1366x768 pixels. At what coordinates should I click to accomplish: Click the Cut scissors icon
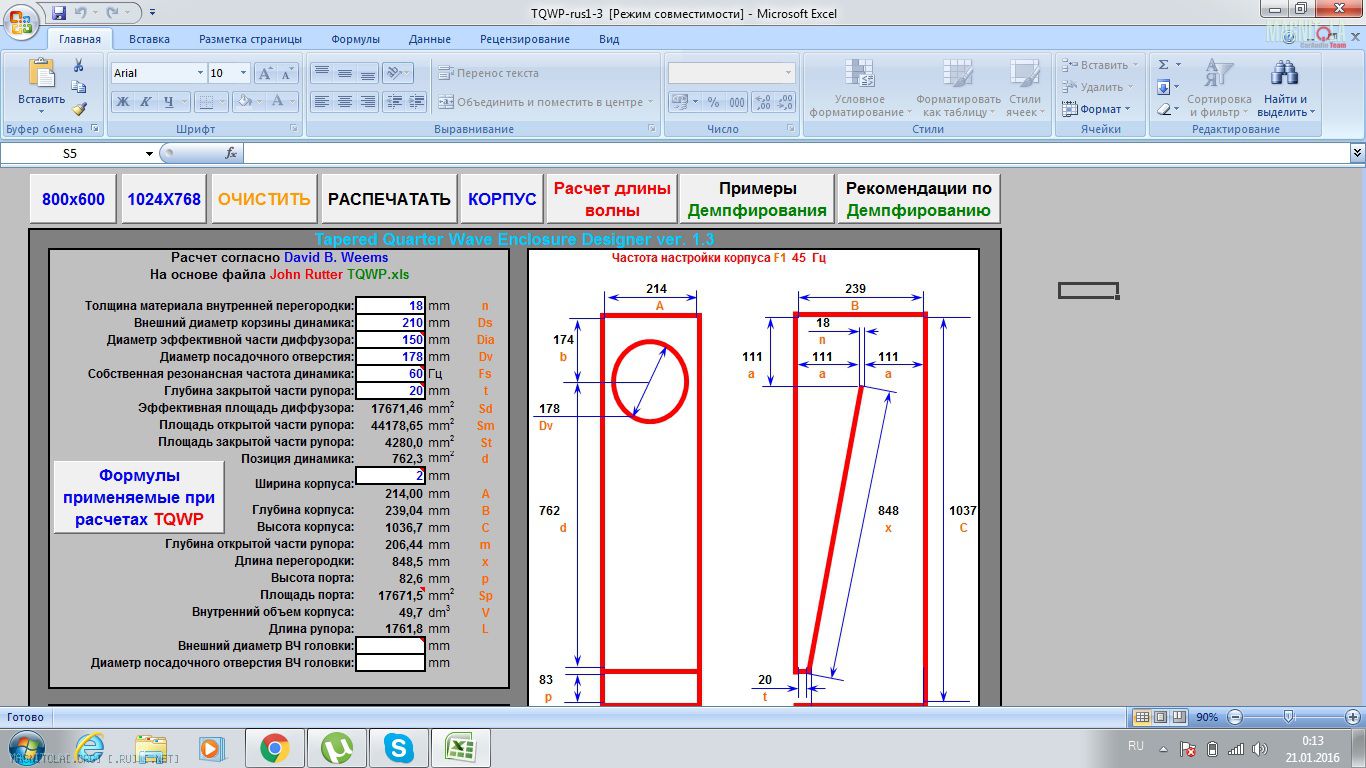[79, 65]
